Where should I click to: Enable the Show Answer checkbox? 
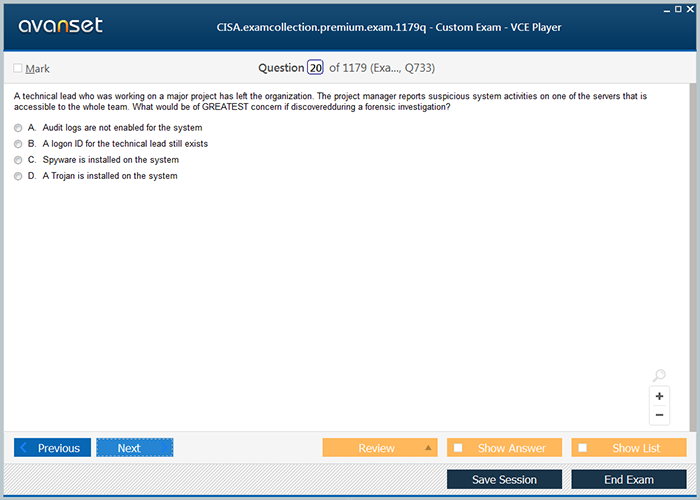tap(458, 448)
